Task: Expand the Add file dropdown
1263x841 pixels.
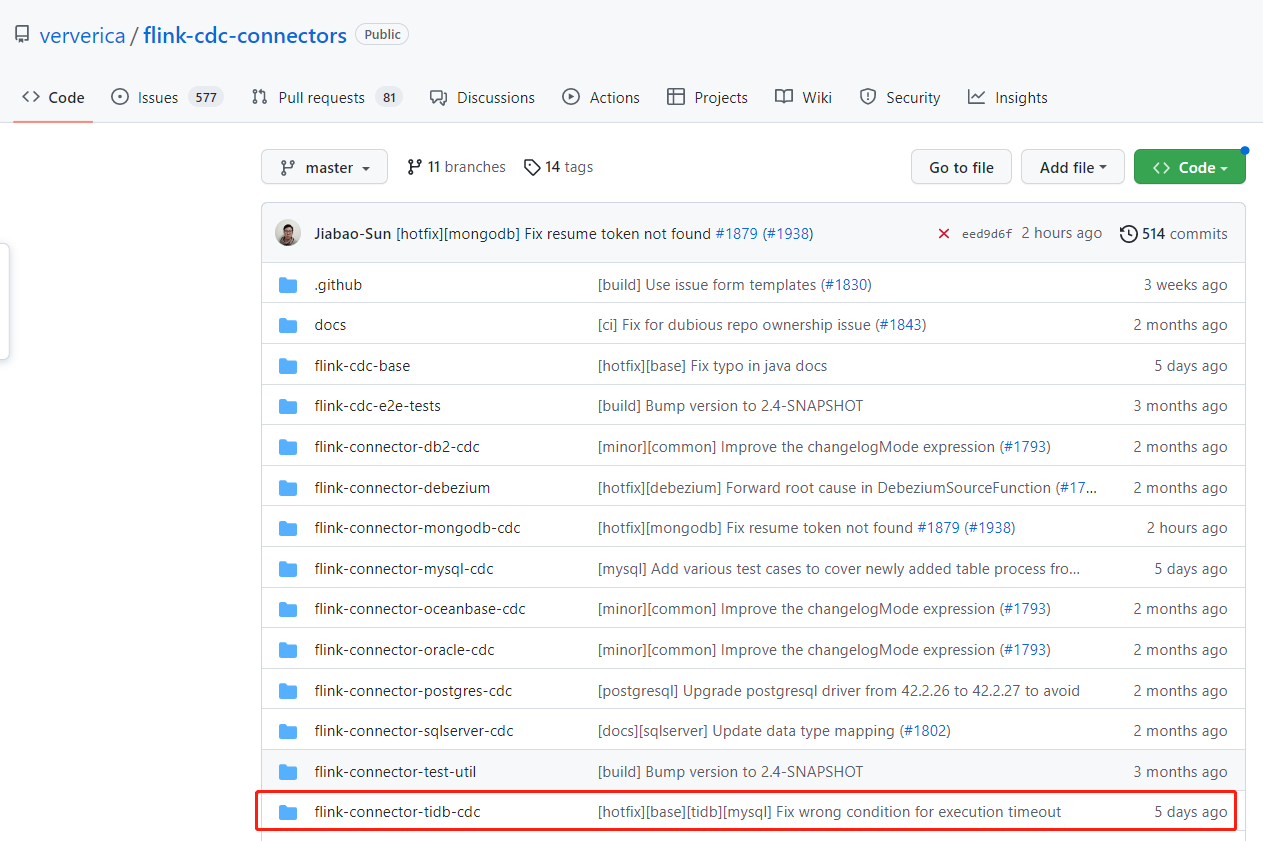Action: [x=1072, y=168]
